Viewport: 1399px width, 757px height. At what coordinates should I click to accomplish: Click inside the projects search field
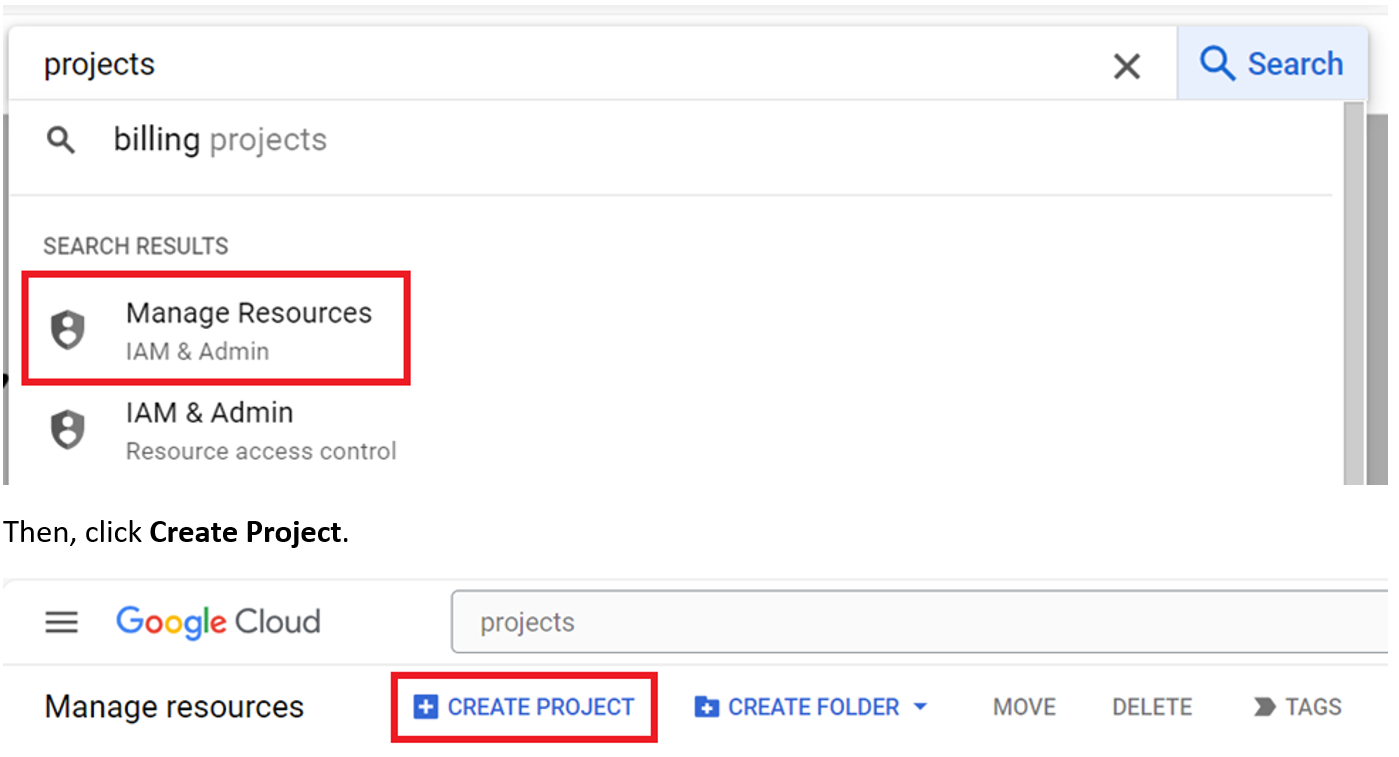pyautogui.click(x=400, y=63)
